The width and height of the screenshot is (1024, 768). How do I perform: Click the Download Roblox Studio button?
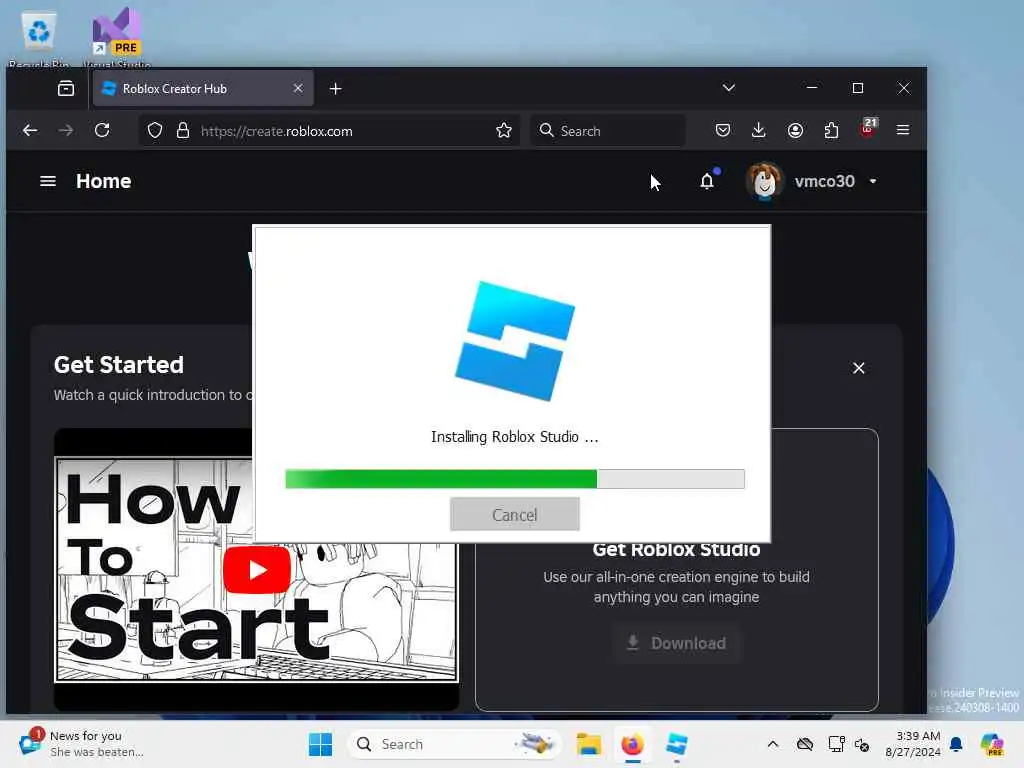pos(676,643)
